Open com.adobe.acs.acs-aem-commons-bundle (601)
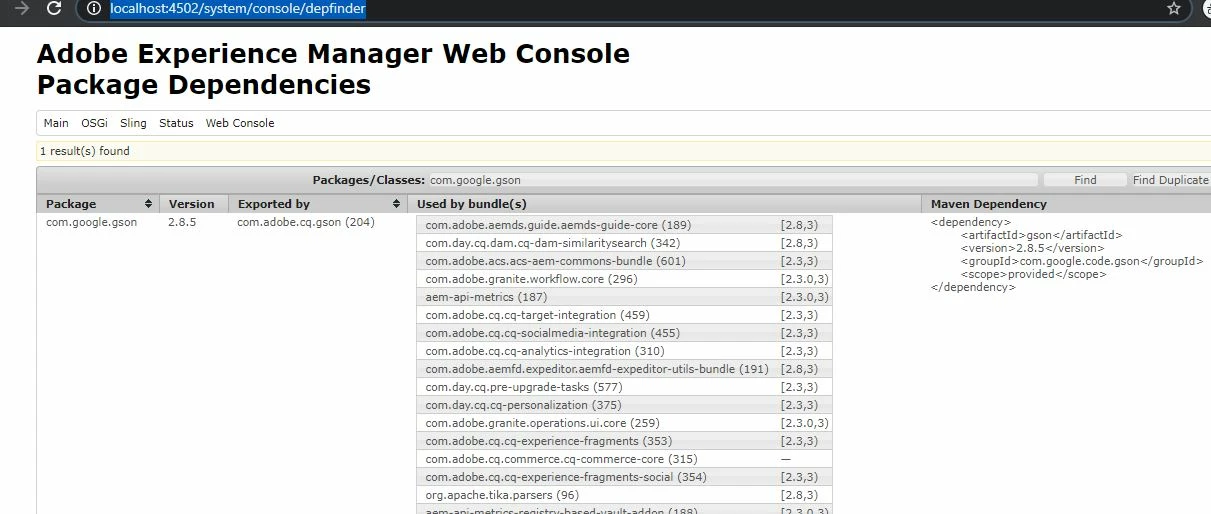1211x514 pixels. pyautogui.click(x=555, y=261)
